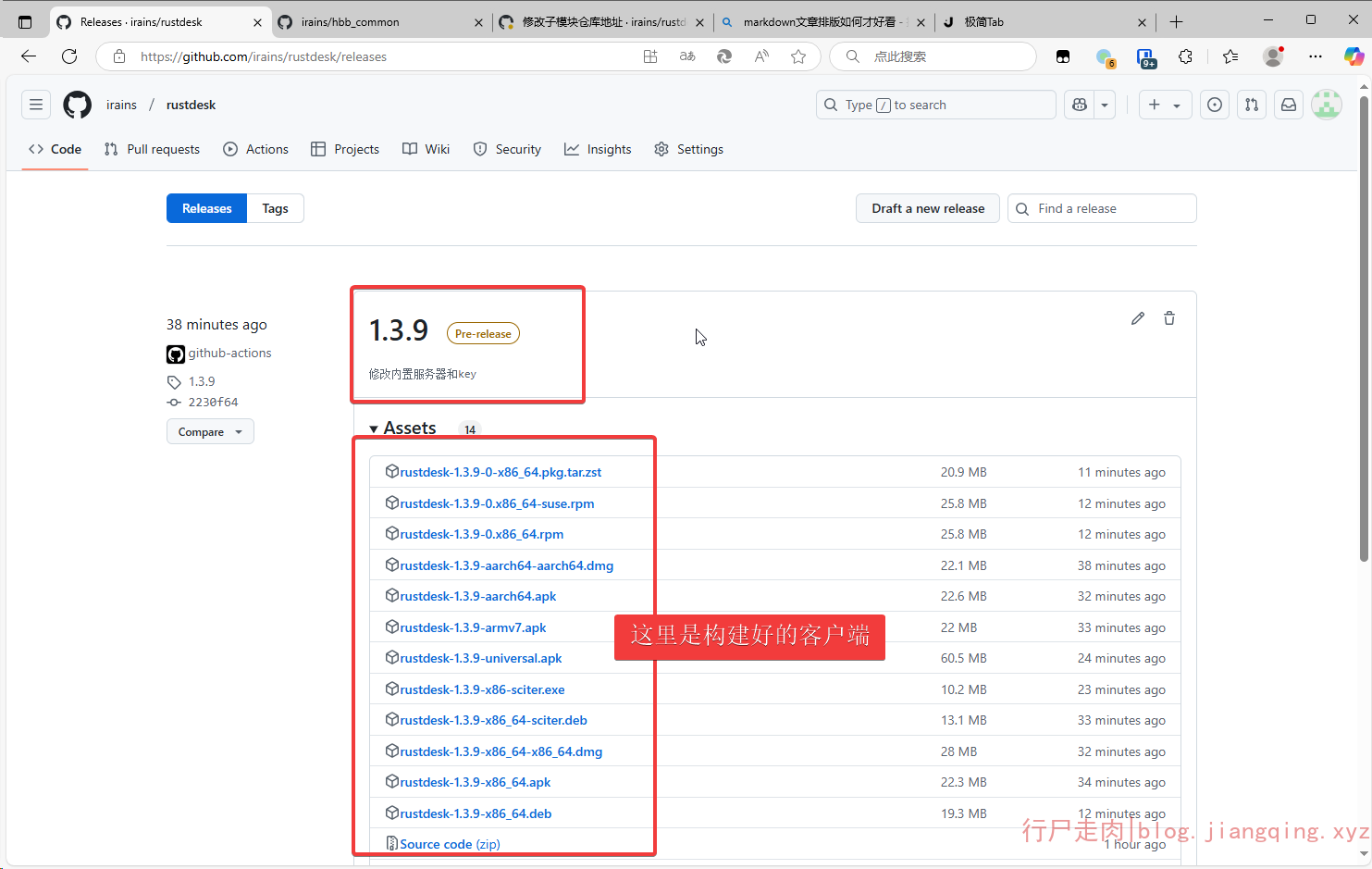Focus the Type / to search box

click(935, 105)
